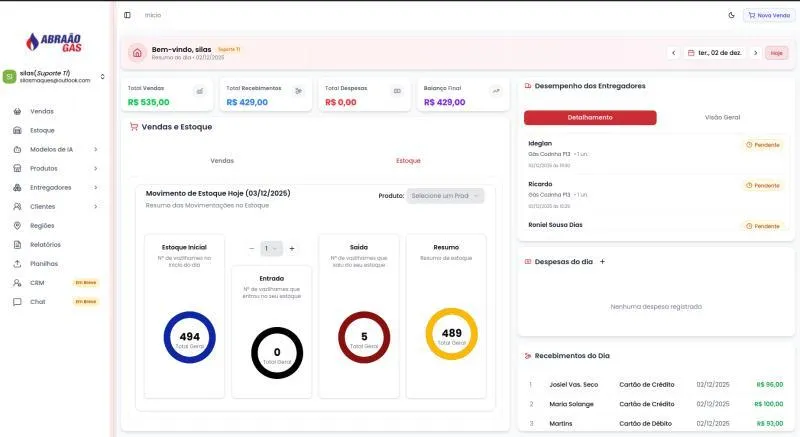Click the Entregadores sidebar icon
Image resolution: width=800 pixels, height=437 pixels.
point(17,188)
